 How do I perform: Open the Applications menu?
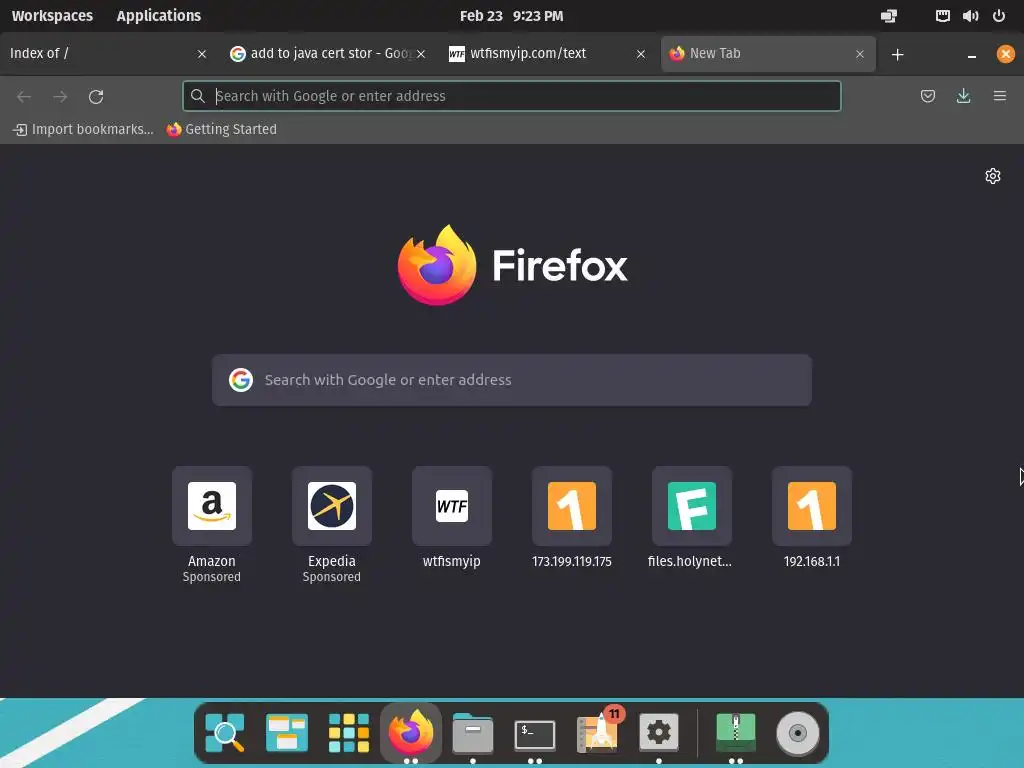159,16
